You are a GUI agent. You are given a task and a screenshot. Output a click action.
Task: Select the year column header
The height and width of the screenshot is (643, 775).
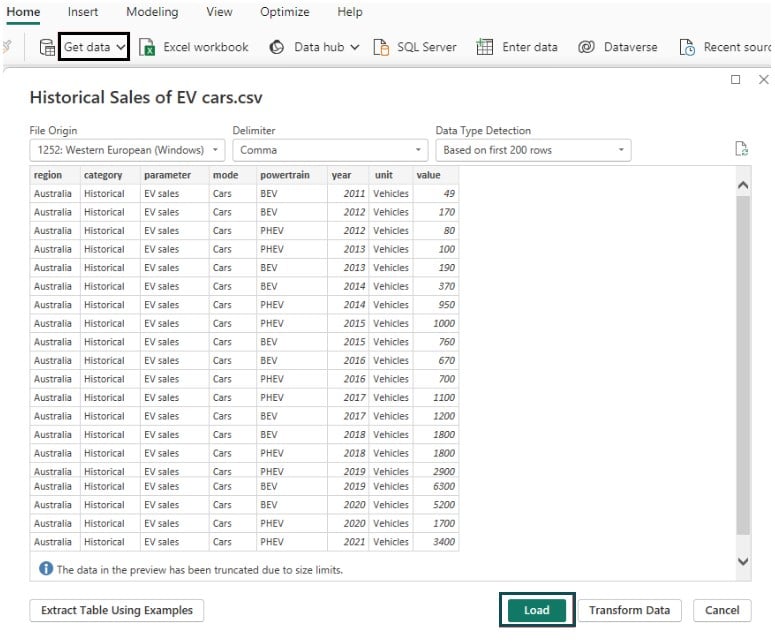348,175
